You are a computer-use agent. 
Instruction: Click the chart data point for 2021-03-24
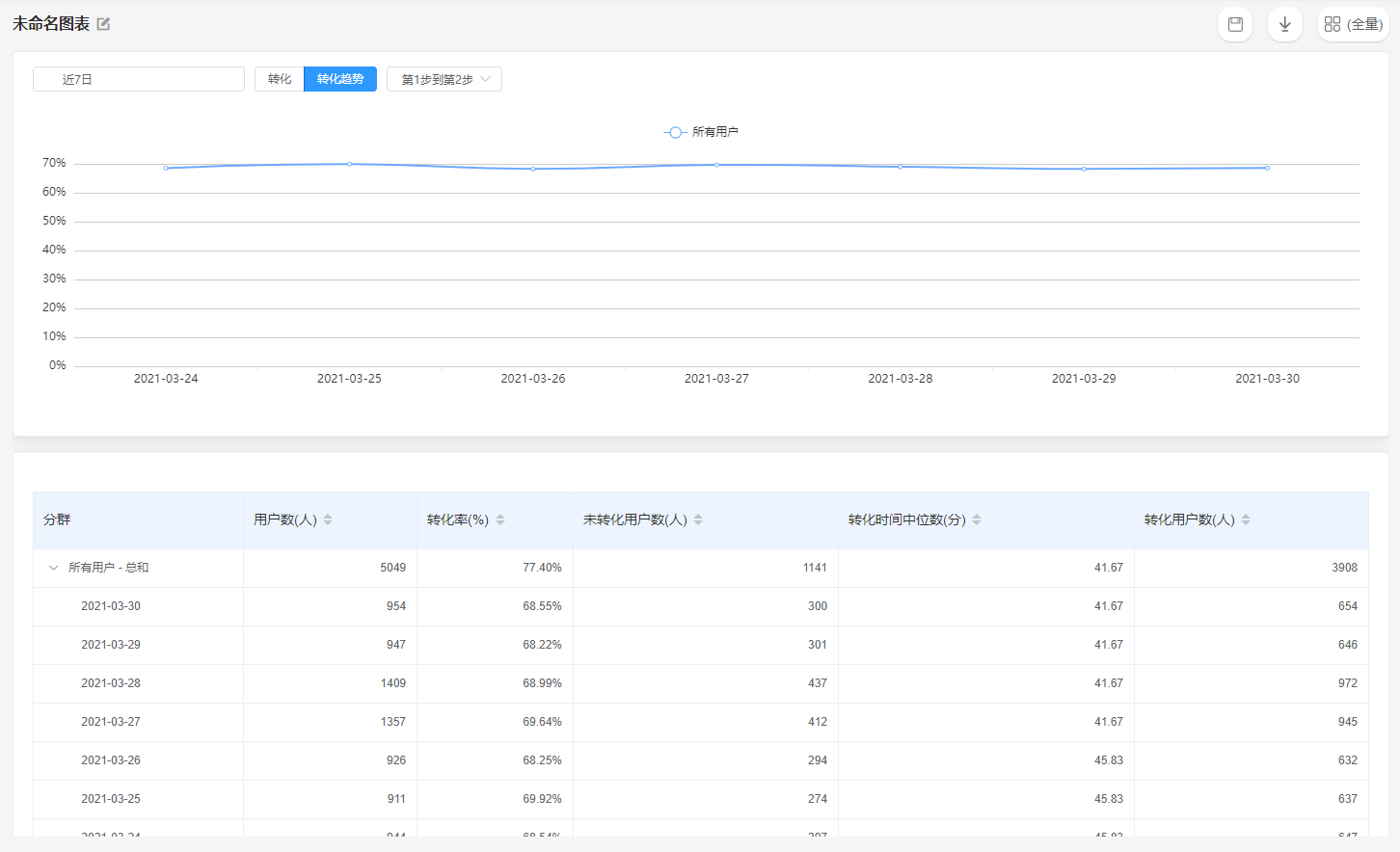[x=166, y=168]
